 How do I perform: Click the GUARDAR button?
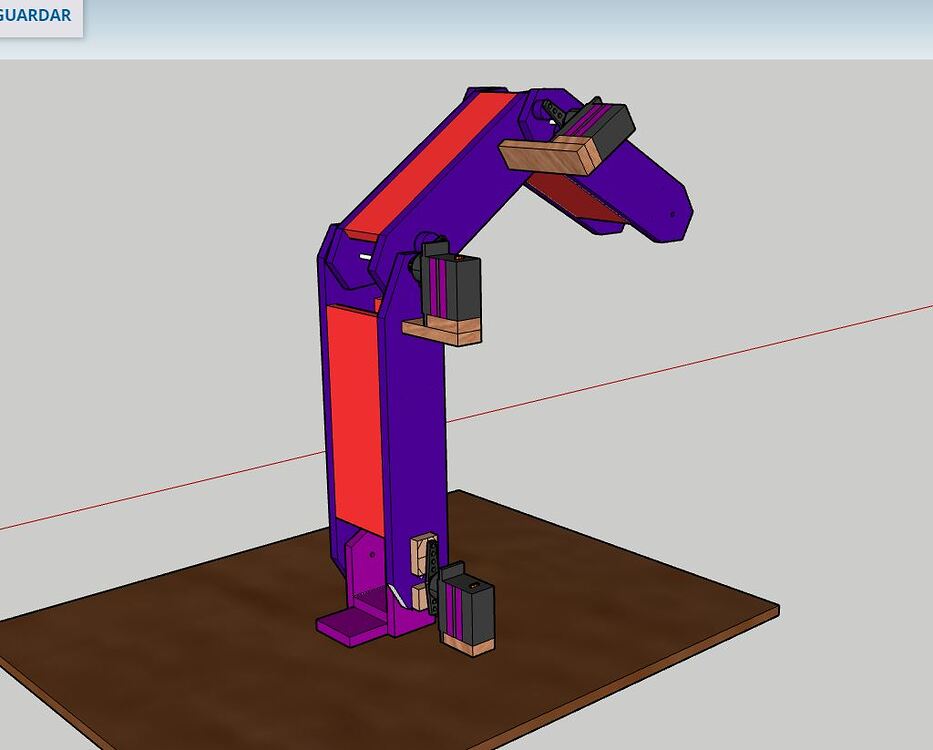(x=35, y=15)
